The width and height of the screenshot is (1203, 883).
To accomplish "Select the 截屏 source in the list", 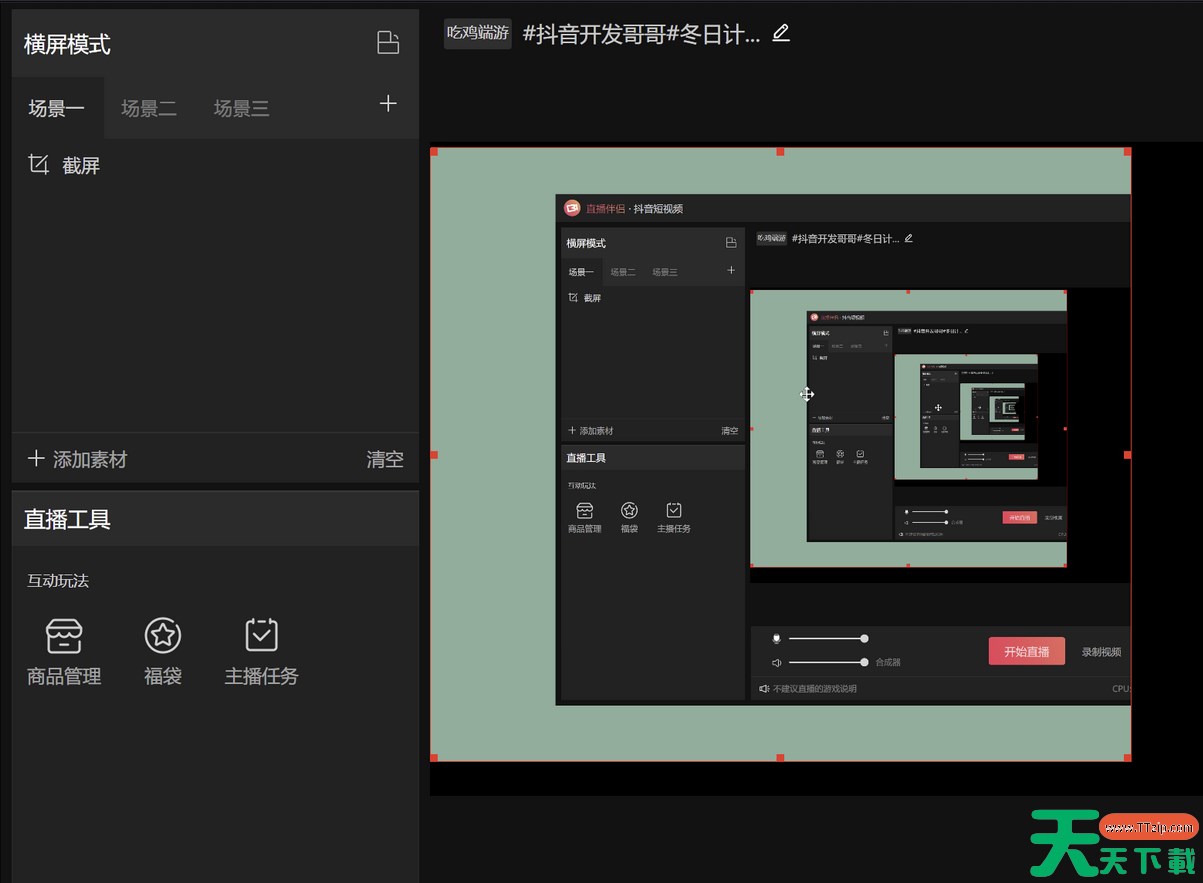I will click(x=81, y=166).
